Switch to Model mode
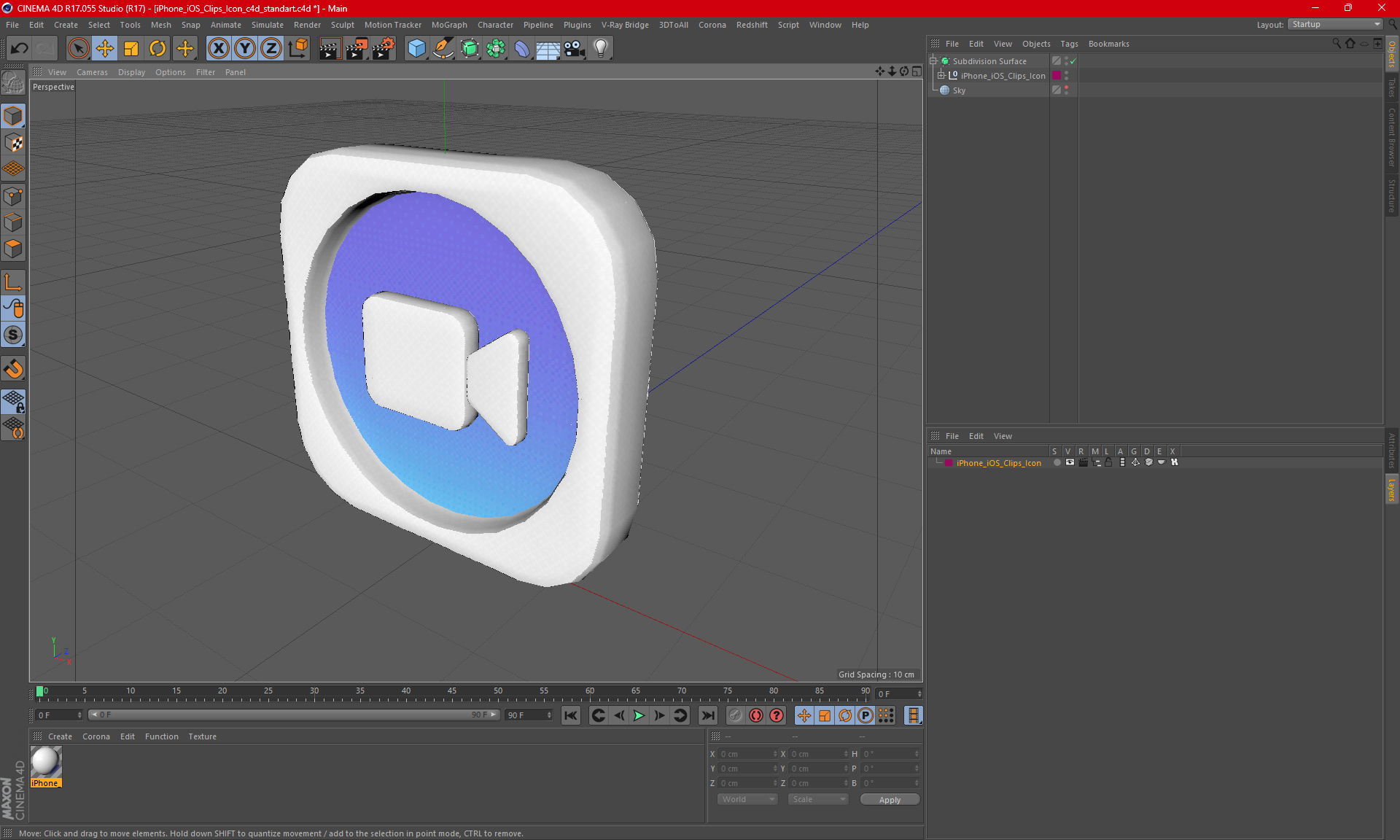The height and width of the screenshot is (840, 1400). (x=13, y=117)
